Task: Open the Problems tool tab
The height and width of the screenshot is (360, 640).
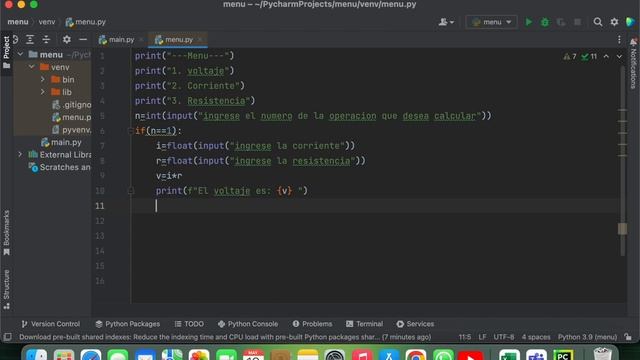Action: [x=312, y=324]
